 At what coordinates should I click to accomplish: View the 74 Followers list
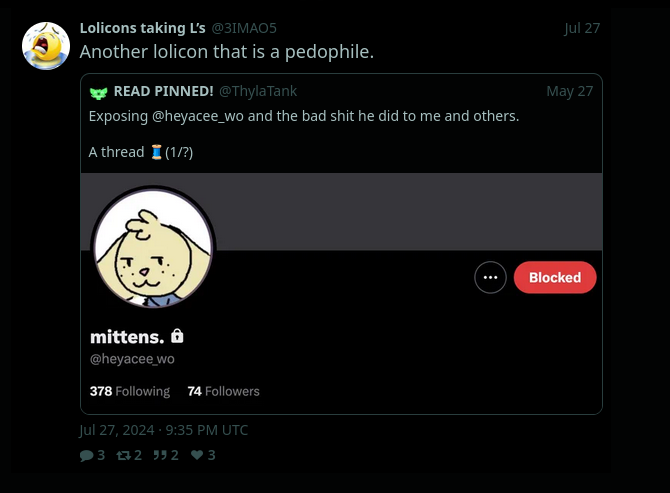click(x=223, y=391)
